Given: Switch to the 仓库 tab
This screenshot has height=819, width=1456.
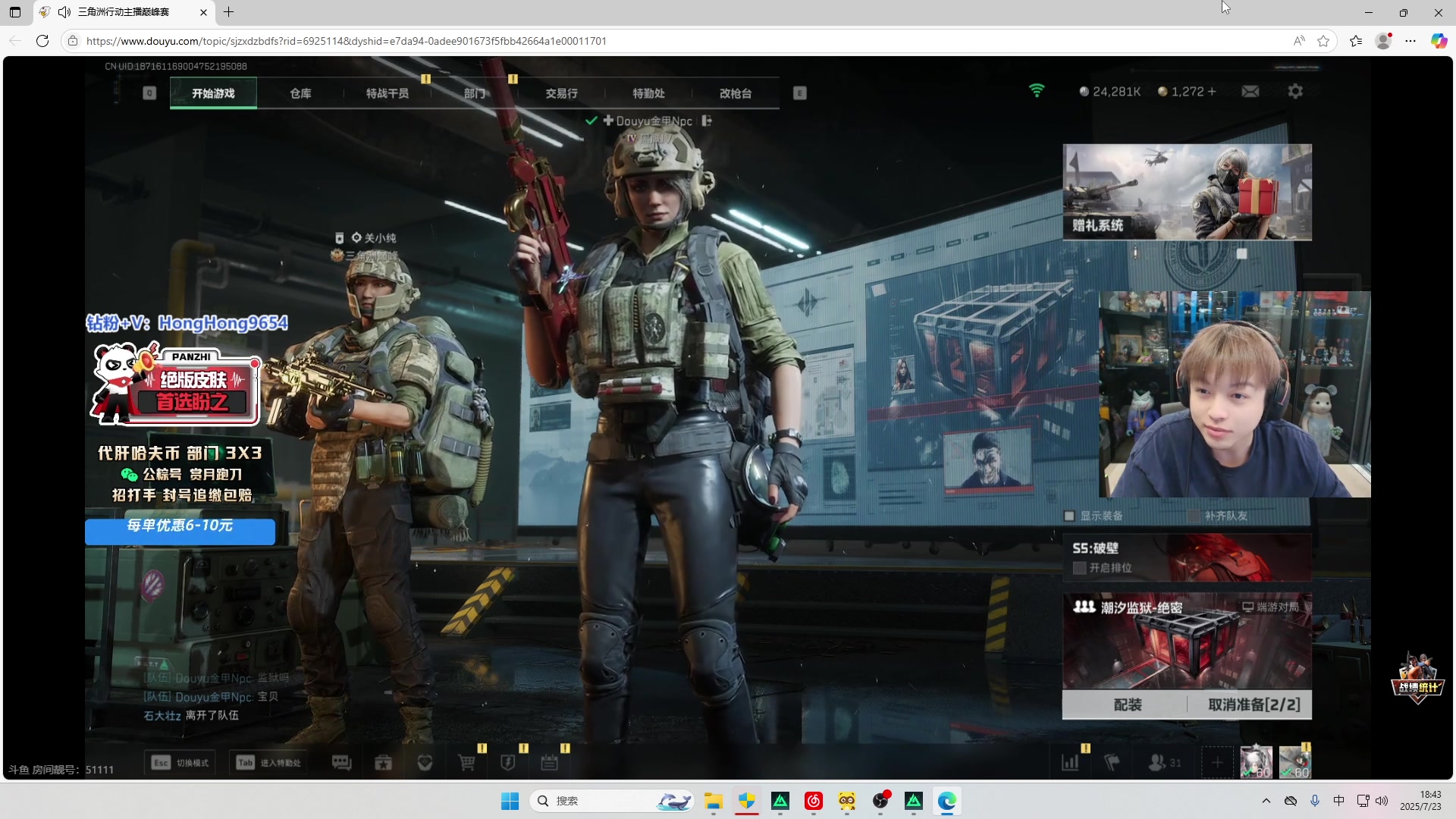Looking at the screenshot, I should tap(300, 93).
